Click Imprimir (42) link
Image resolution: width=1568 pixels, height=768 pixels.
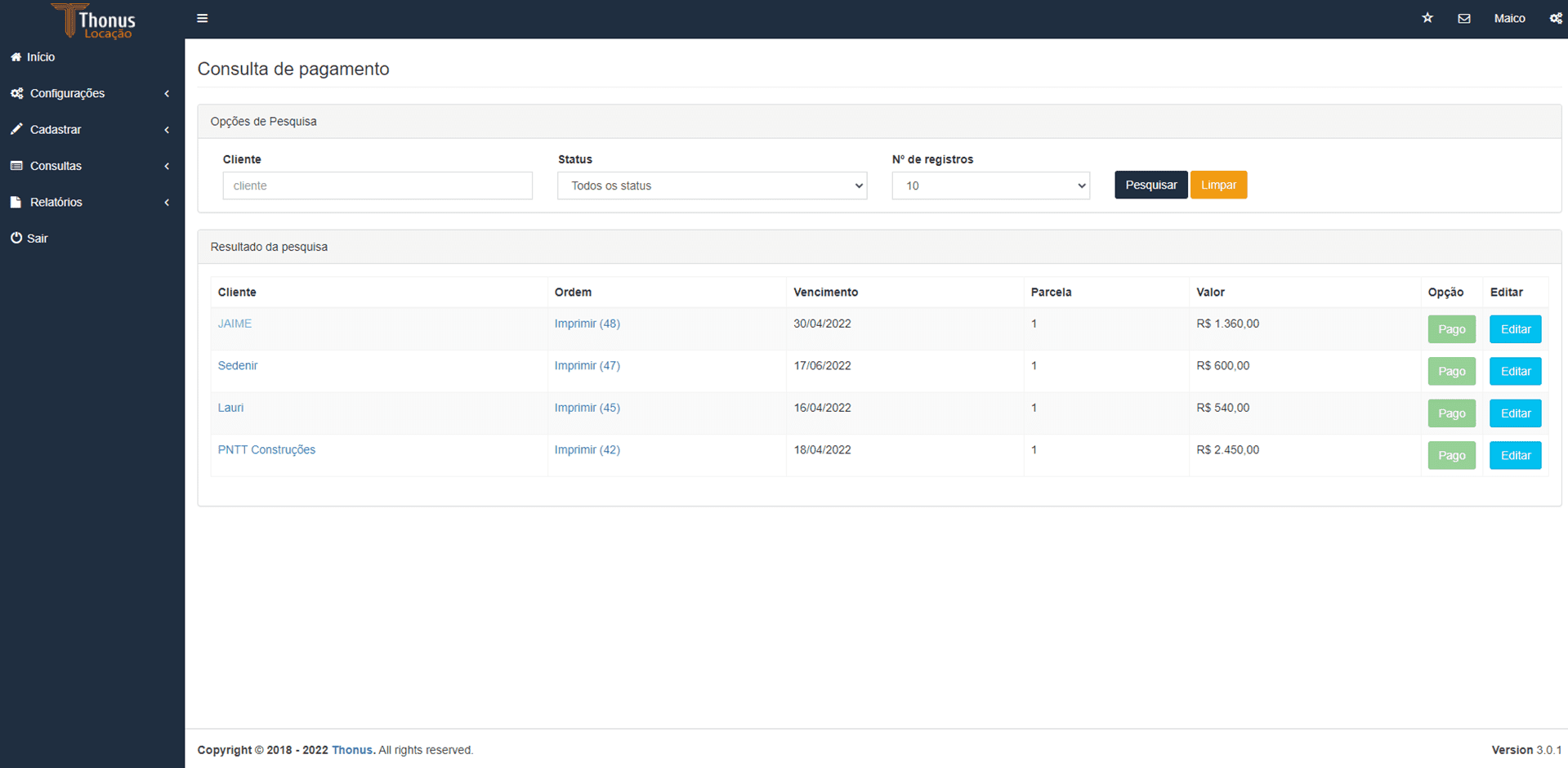(x=587, y=449)
